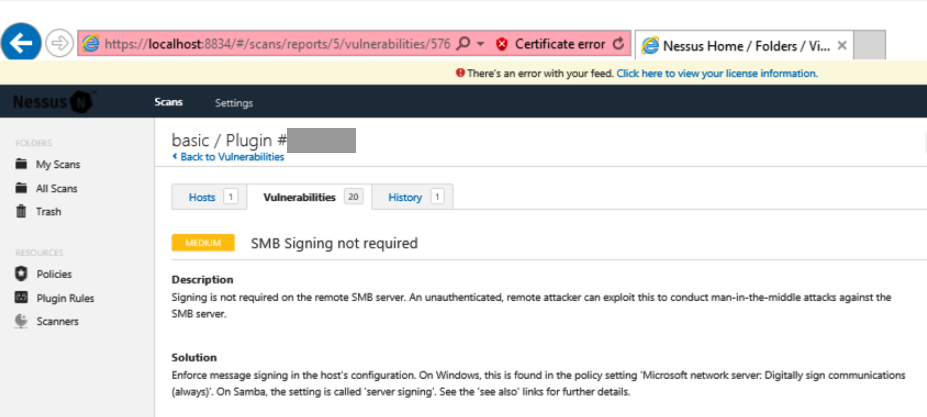The width and height of the screenshot is (927, 417).
Task: Open the Settings menu in header
Action: pyautogui.click(x=234, y=103)
